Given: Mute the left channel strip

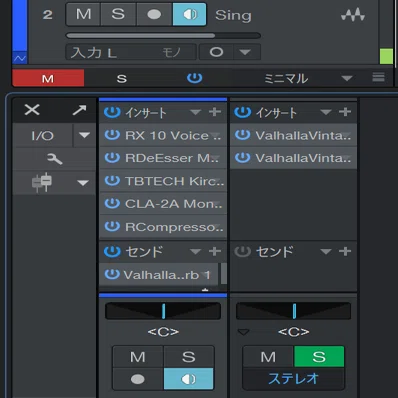Looking at the screenshot, I should (x=138, y=357).
